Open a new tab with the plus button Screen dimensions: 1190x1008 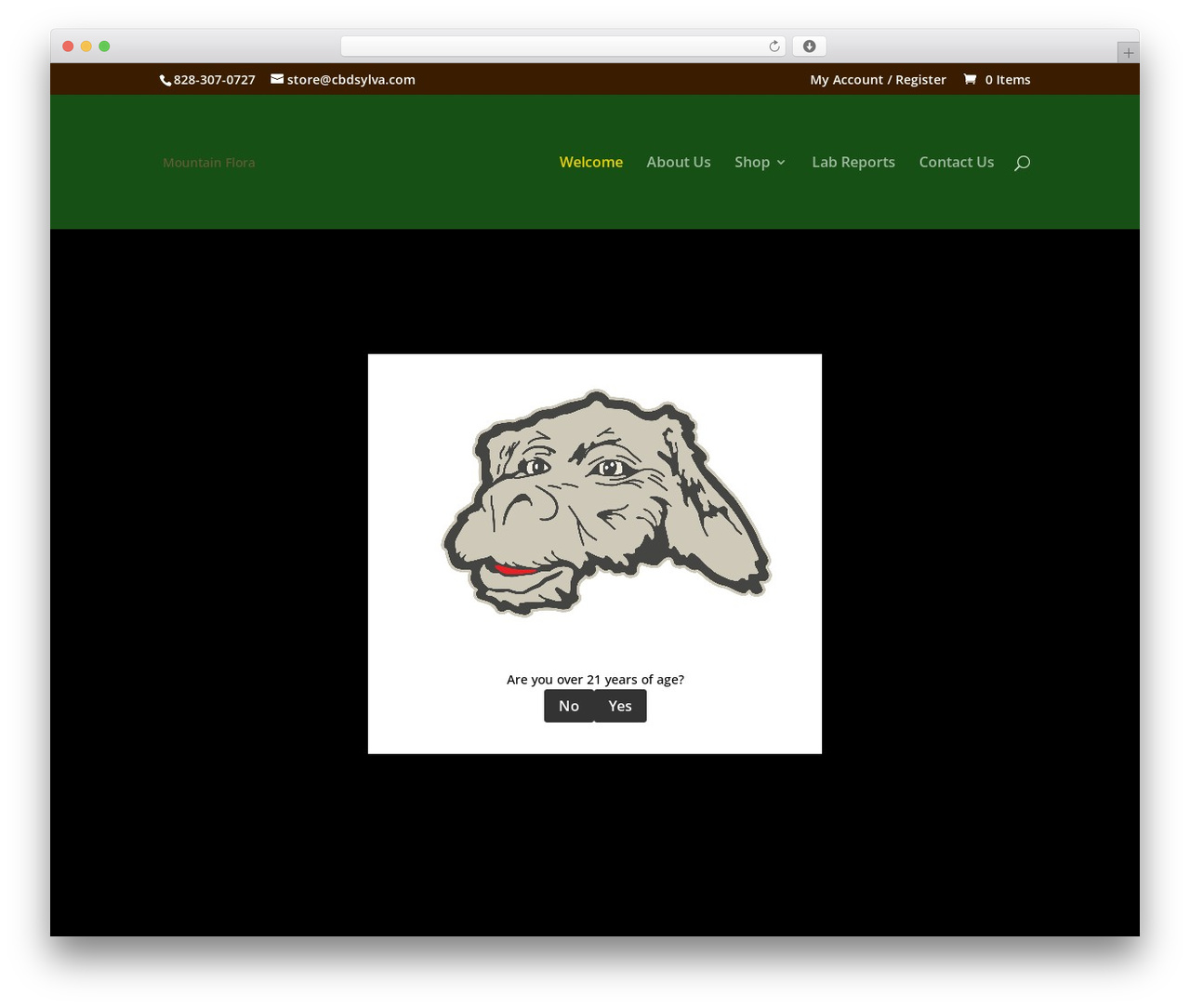(x=1128, y=53)
